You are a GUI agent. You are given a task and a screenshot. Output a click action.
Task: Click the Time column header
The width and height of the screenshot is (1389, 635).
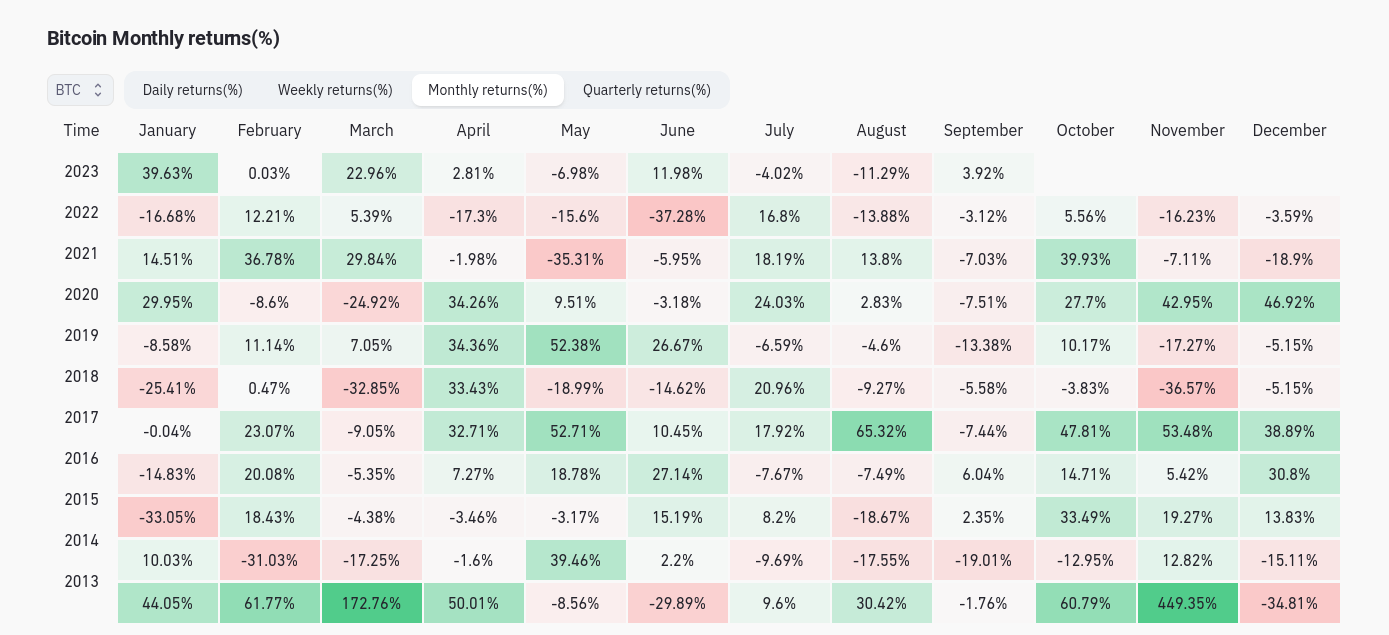(x=81, y=130)
